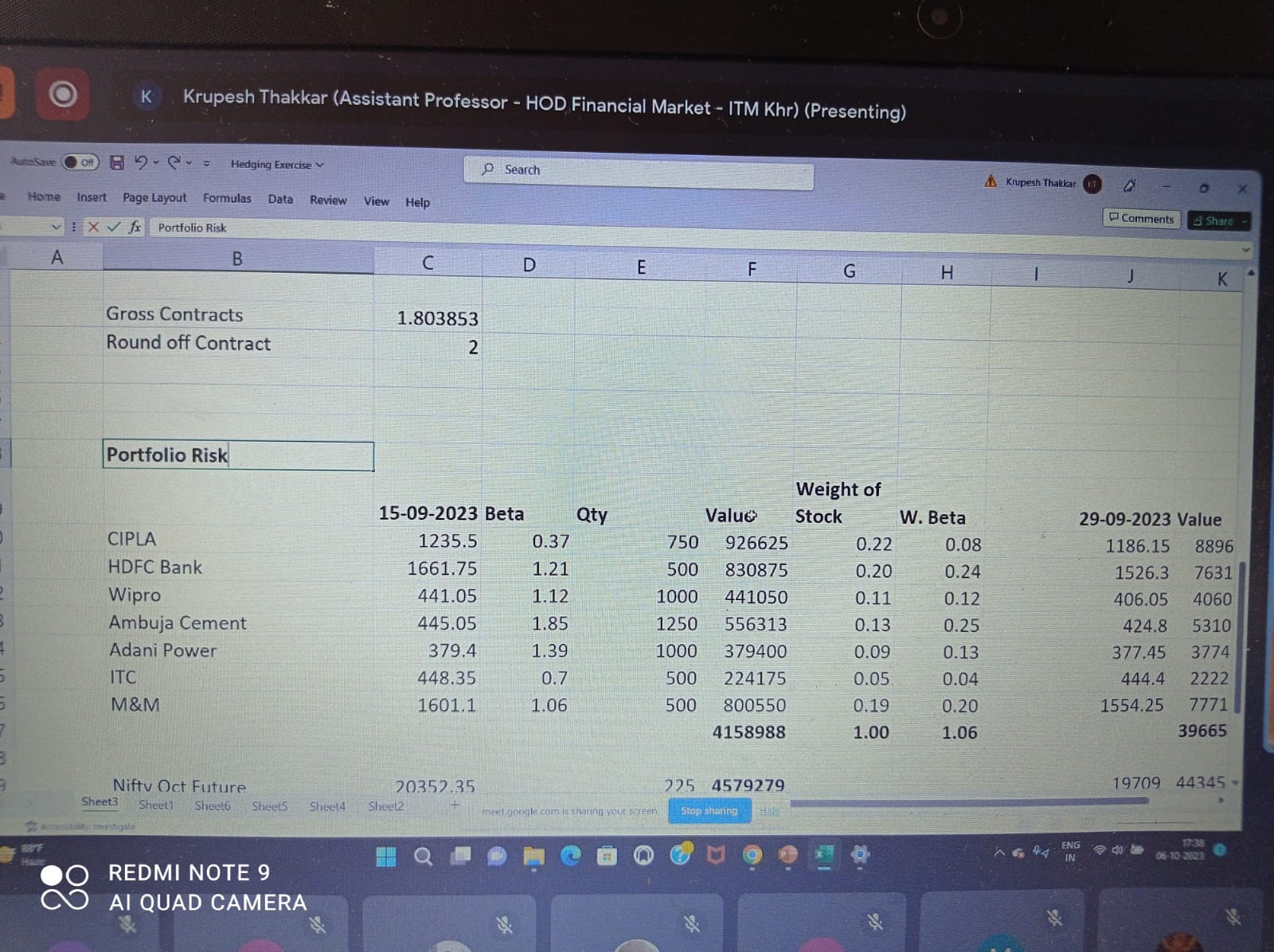
Task: Confirm entry with green checkmark icon
Action: [x=114, y=227]
